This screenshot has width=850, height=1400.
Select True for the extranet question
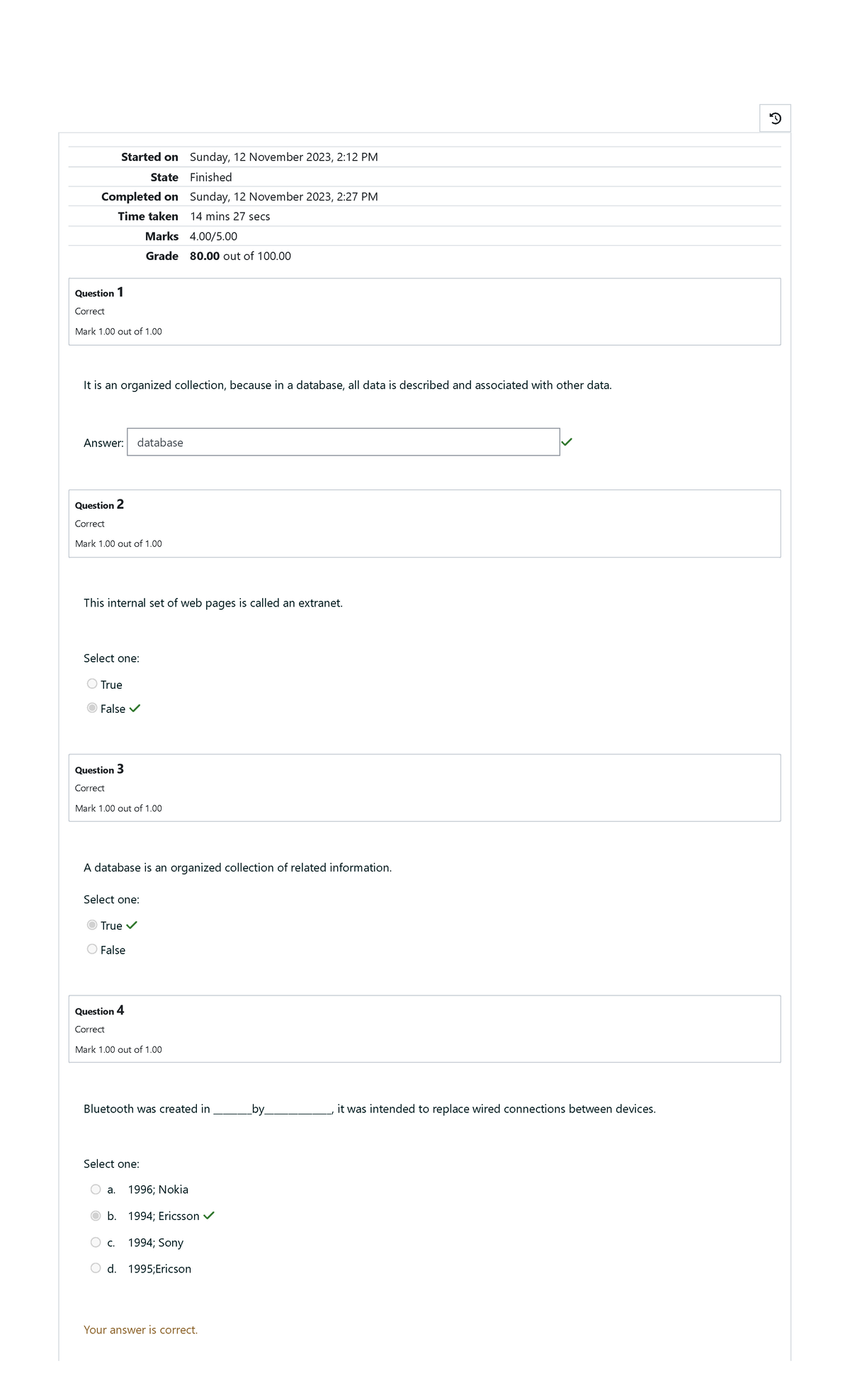pos(92,684)
